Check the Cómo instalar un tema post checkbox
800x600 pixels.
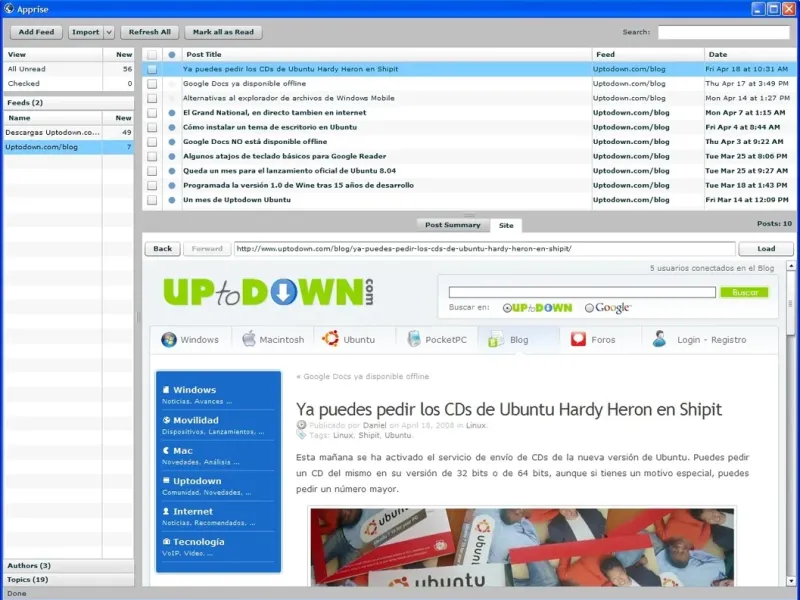[x=152, y=128]
